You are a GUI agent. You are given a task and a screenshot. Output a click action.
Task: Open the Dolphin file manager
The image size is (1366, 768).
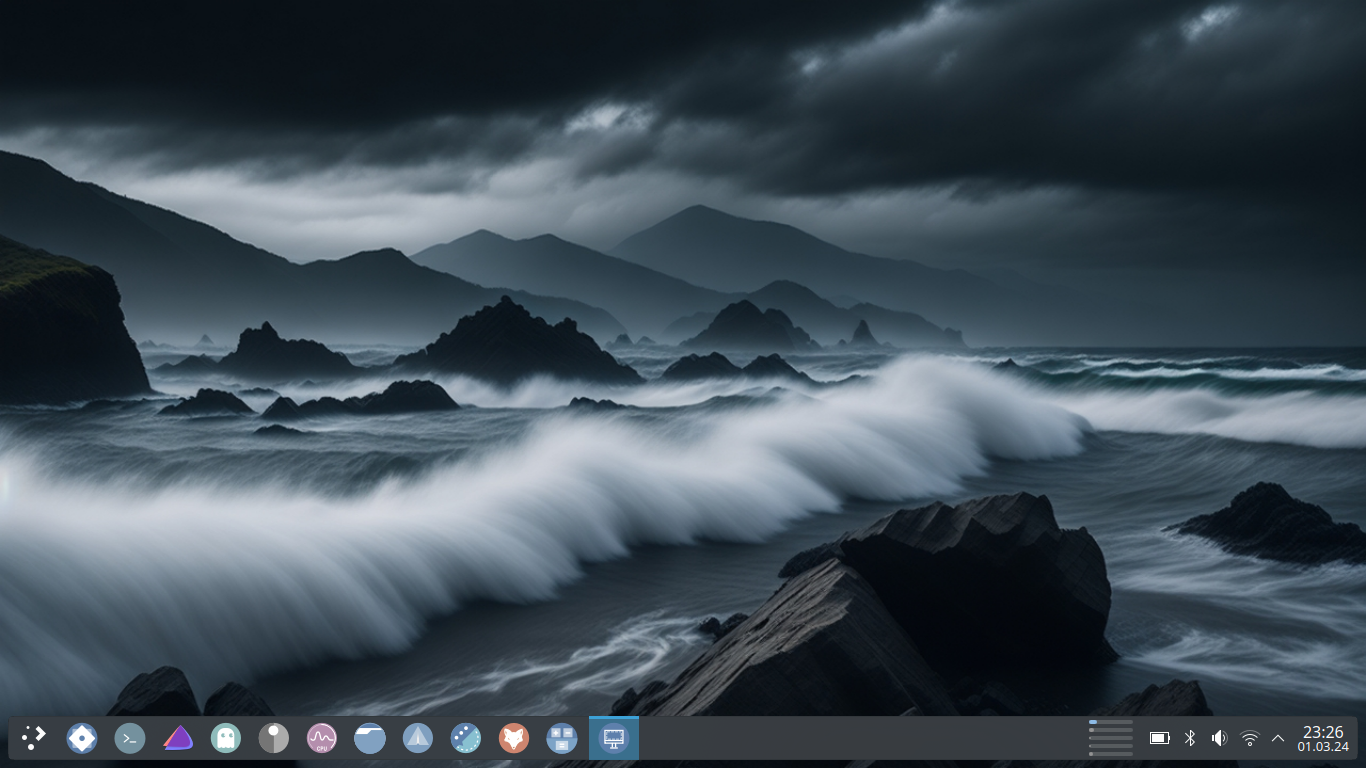click(x=370, y=739)
